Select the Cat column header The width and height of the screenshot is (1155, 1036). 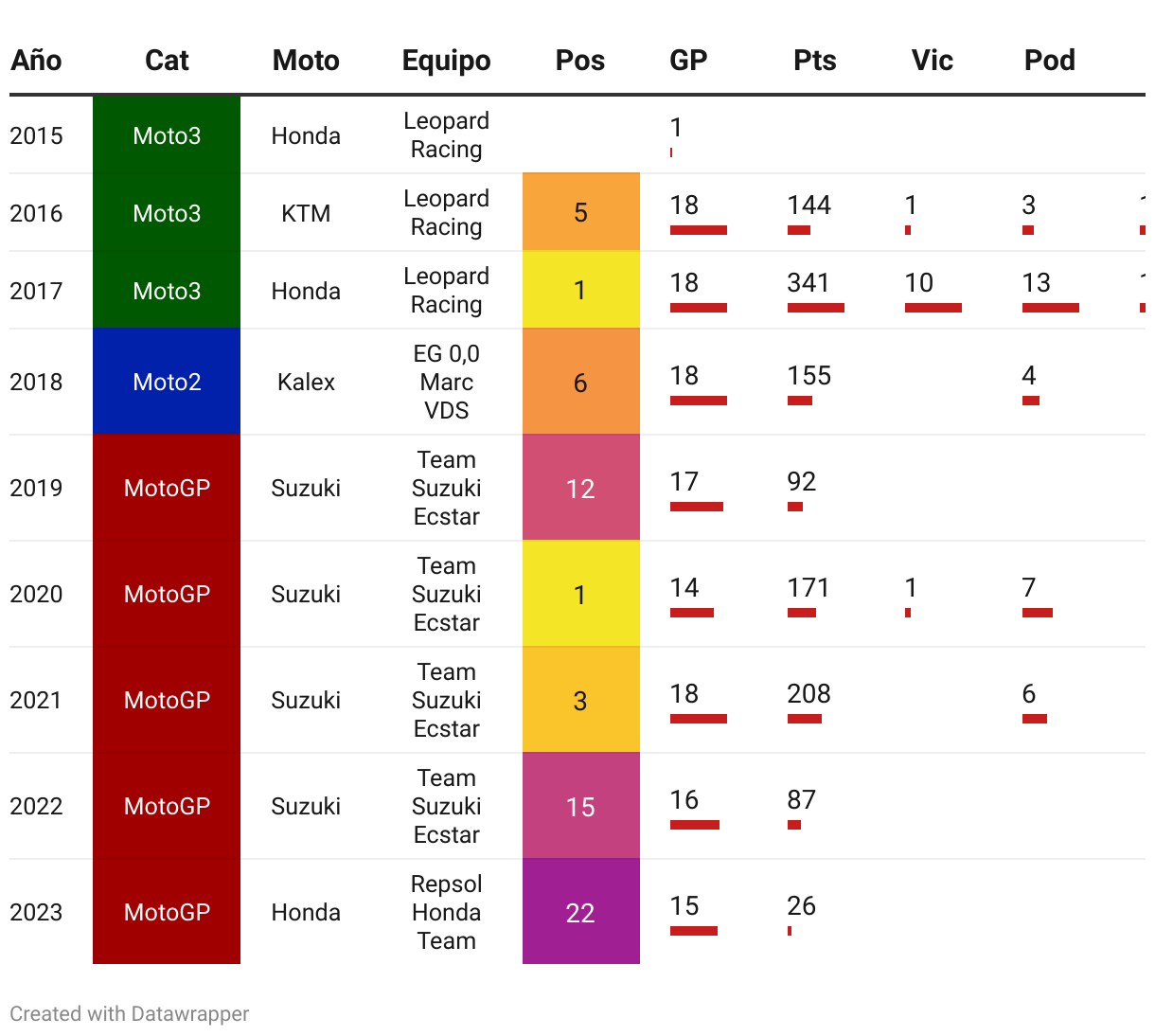point(167,61)
